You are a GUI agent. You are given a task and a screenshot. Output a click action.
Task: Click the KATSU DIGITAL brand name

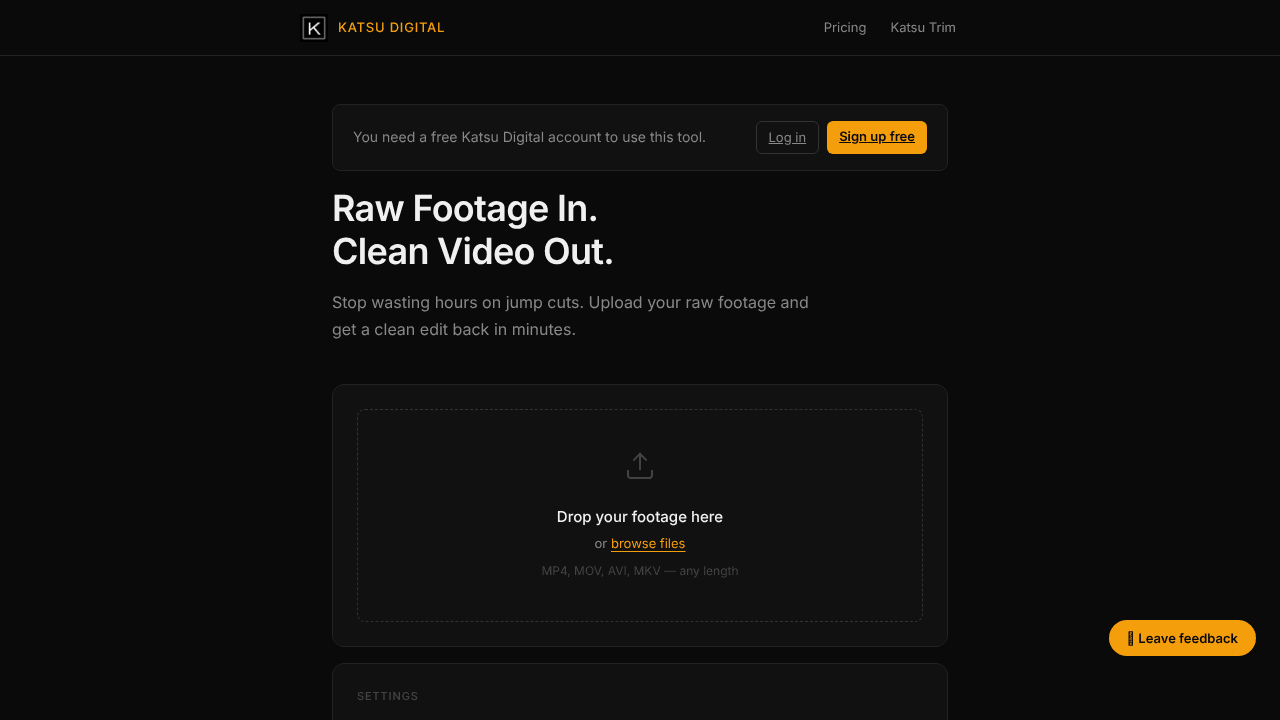[x=391, y=28]
